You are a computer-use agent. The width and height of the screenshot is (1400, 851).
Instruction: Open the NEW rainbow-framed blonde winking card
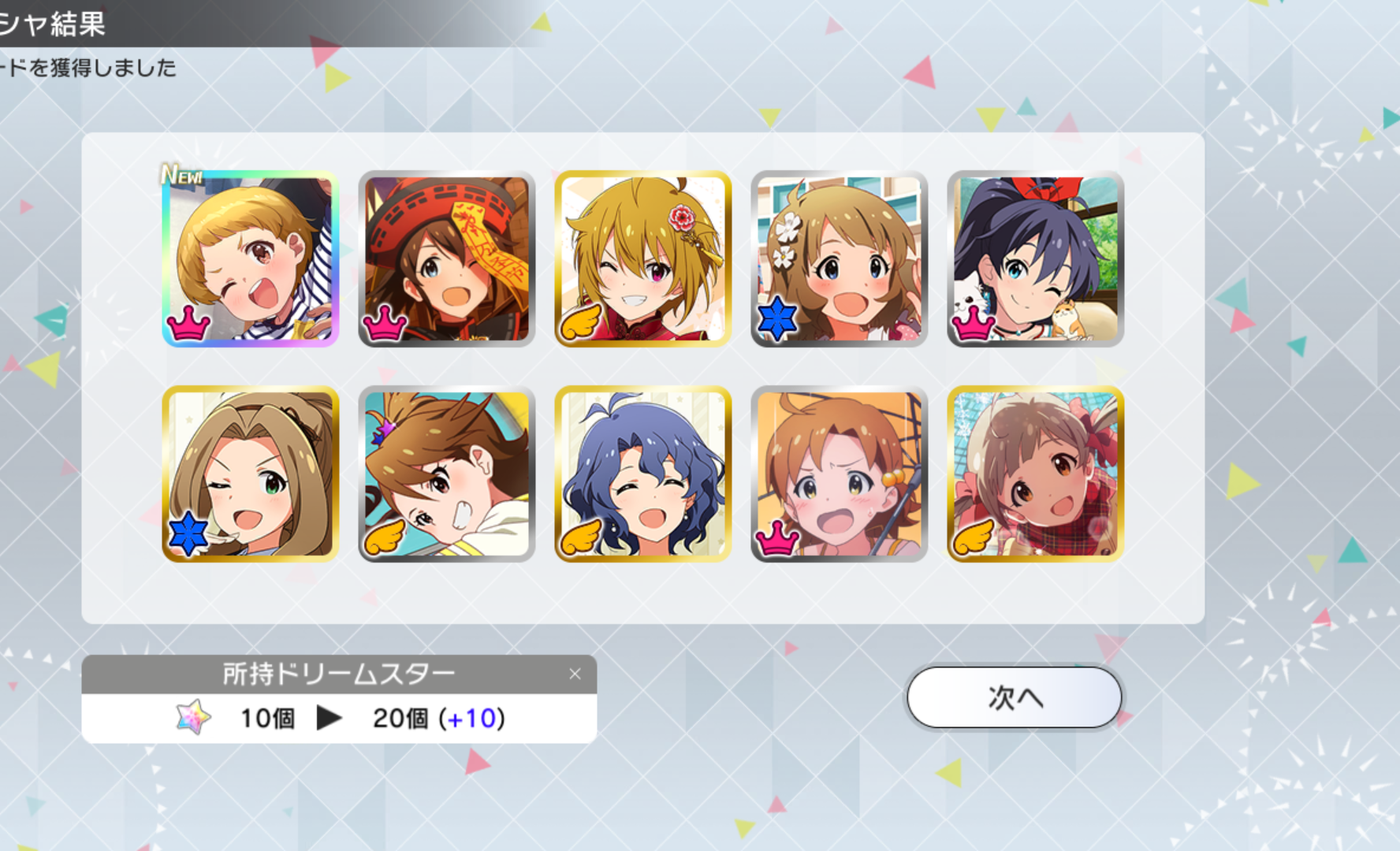(251, 258)
